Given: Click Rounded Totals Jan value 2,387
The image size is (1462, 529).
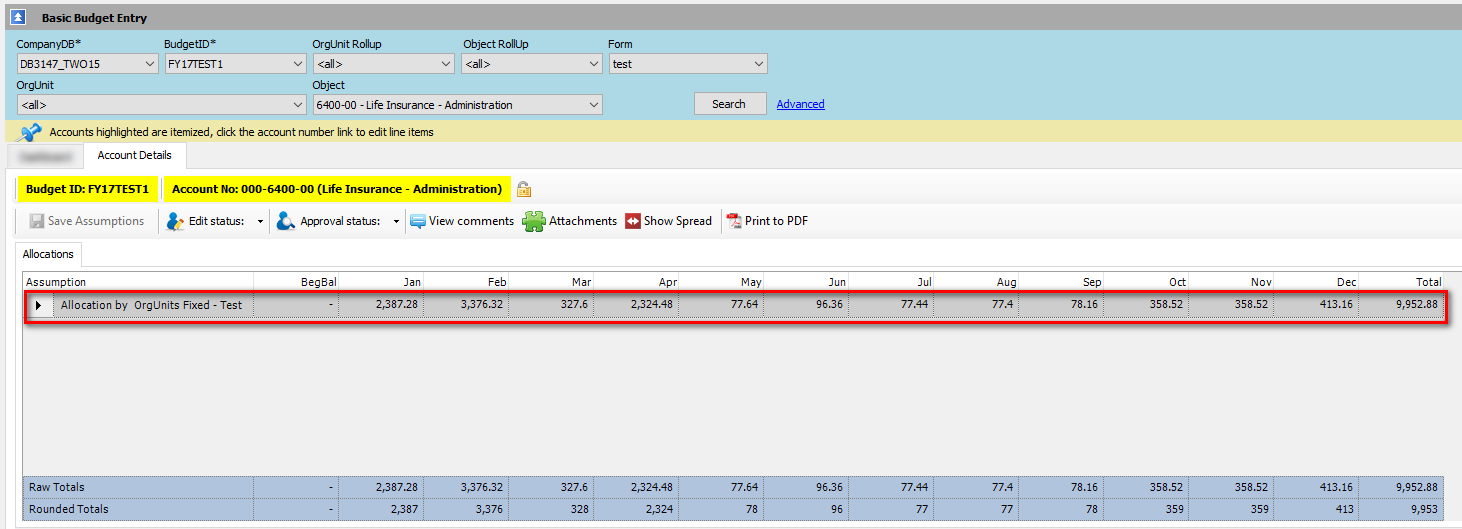Looking at the screenshot, I should pyautogui.click(x=381, y=509).
